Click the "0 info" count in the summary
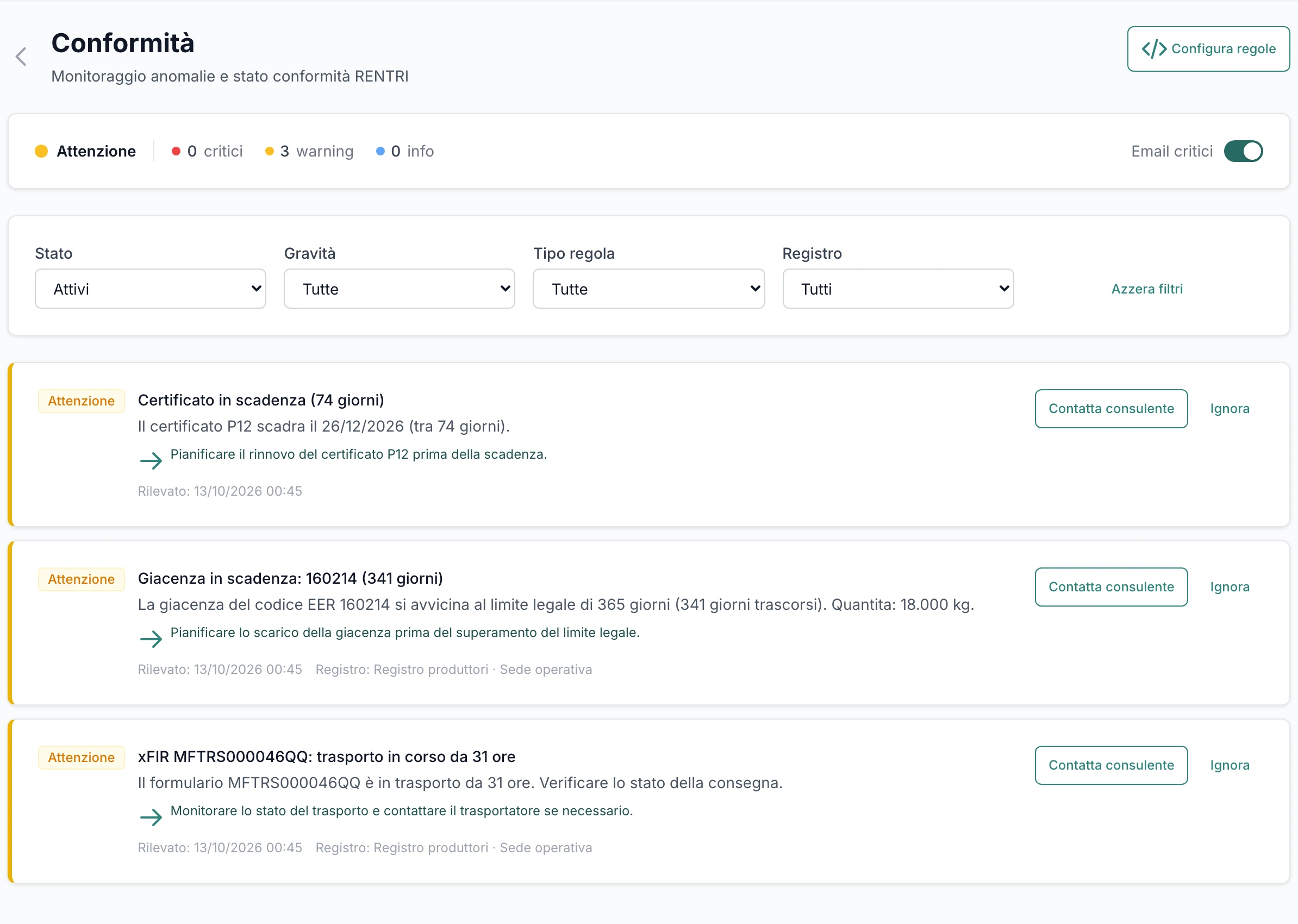 [412, 151]
